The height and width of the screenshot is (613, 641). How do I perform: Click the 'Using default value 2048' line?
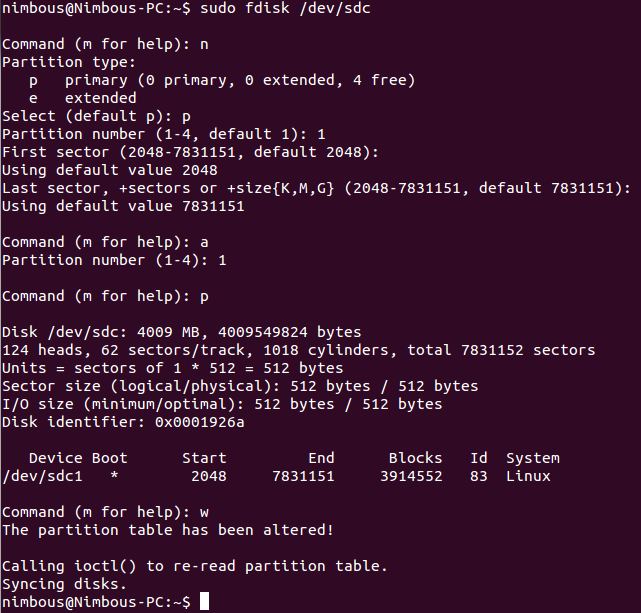110,170
